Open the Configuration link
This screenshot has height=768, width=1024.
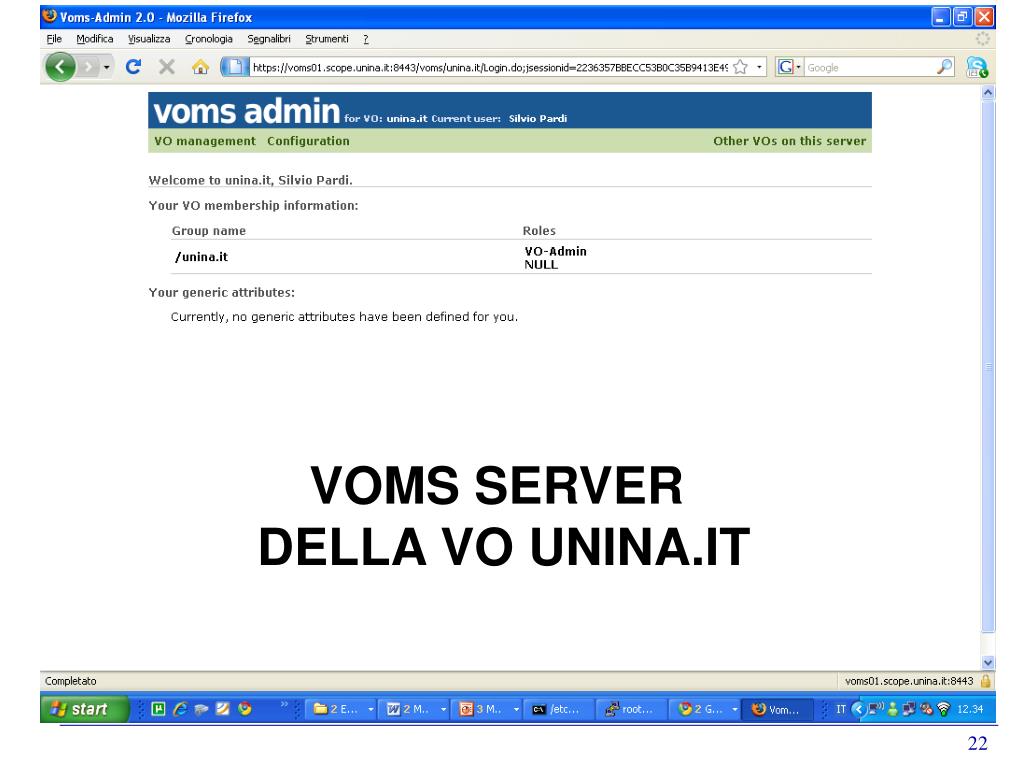[x=308, y=141]
